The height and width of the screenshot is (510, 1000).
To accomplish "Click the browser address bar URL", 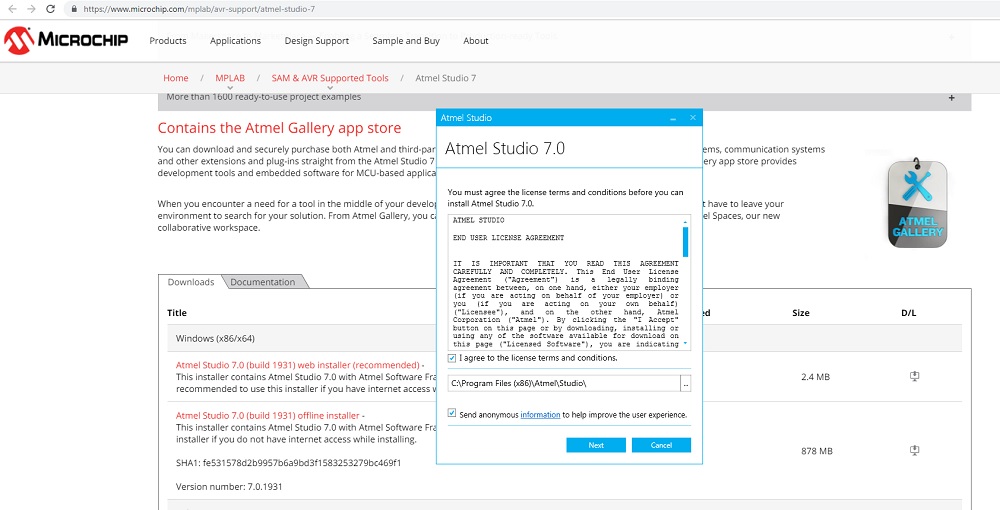I will tap(199, 9).
